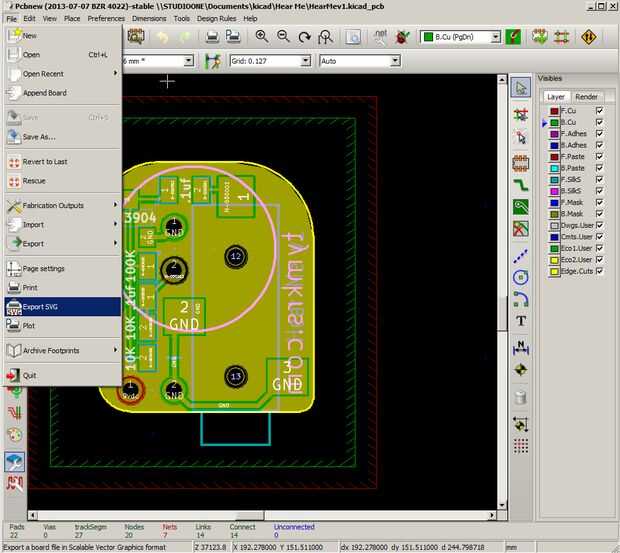Toggle F.Cu layer visibility checkbox

[599, 111]
